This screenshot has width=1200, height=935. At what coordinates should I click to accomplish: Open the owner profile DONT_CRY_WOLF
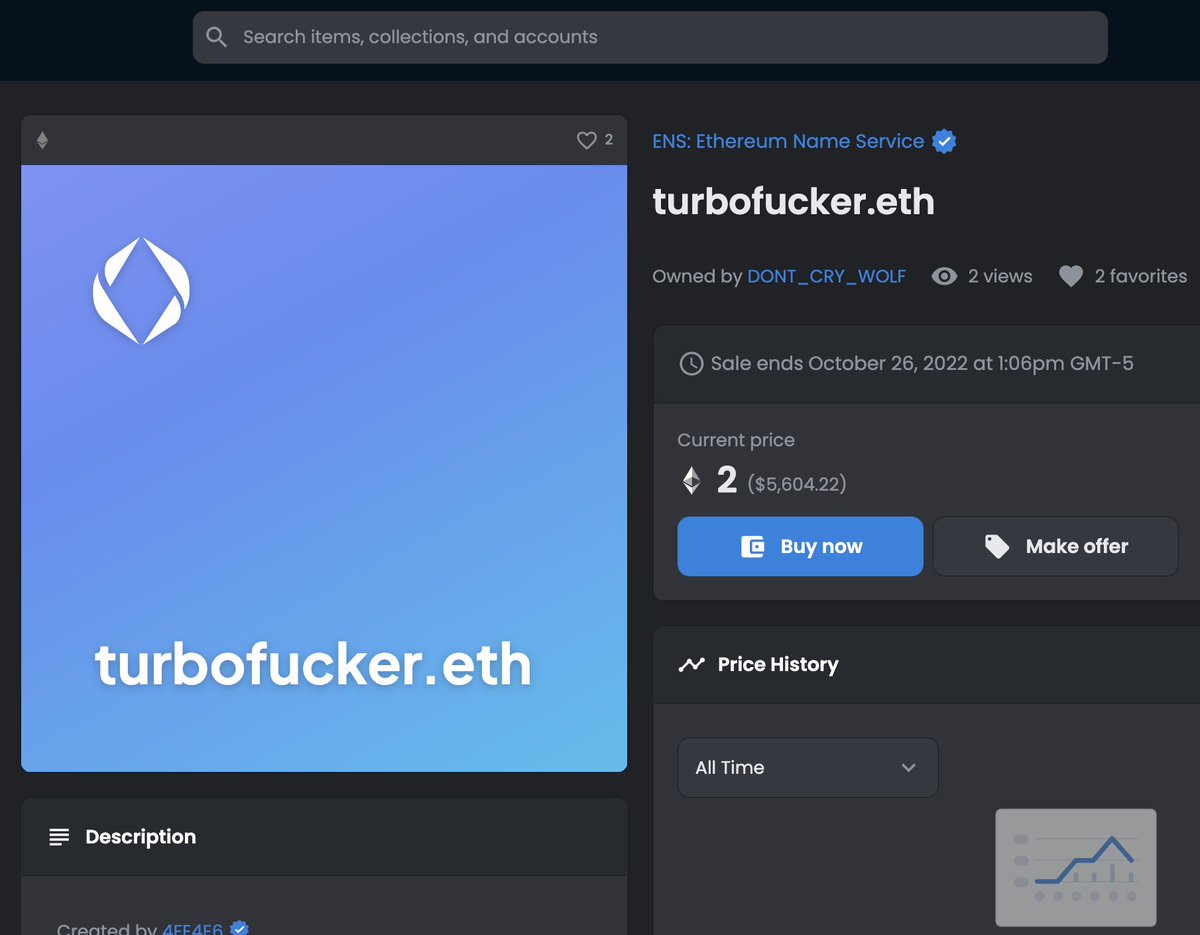click(826, 276)
